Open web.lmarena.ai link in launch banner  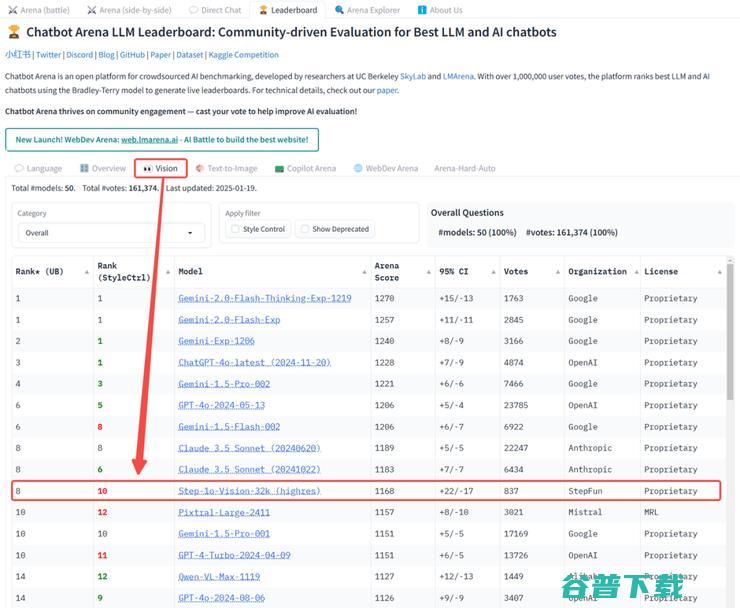pos(150,140)
